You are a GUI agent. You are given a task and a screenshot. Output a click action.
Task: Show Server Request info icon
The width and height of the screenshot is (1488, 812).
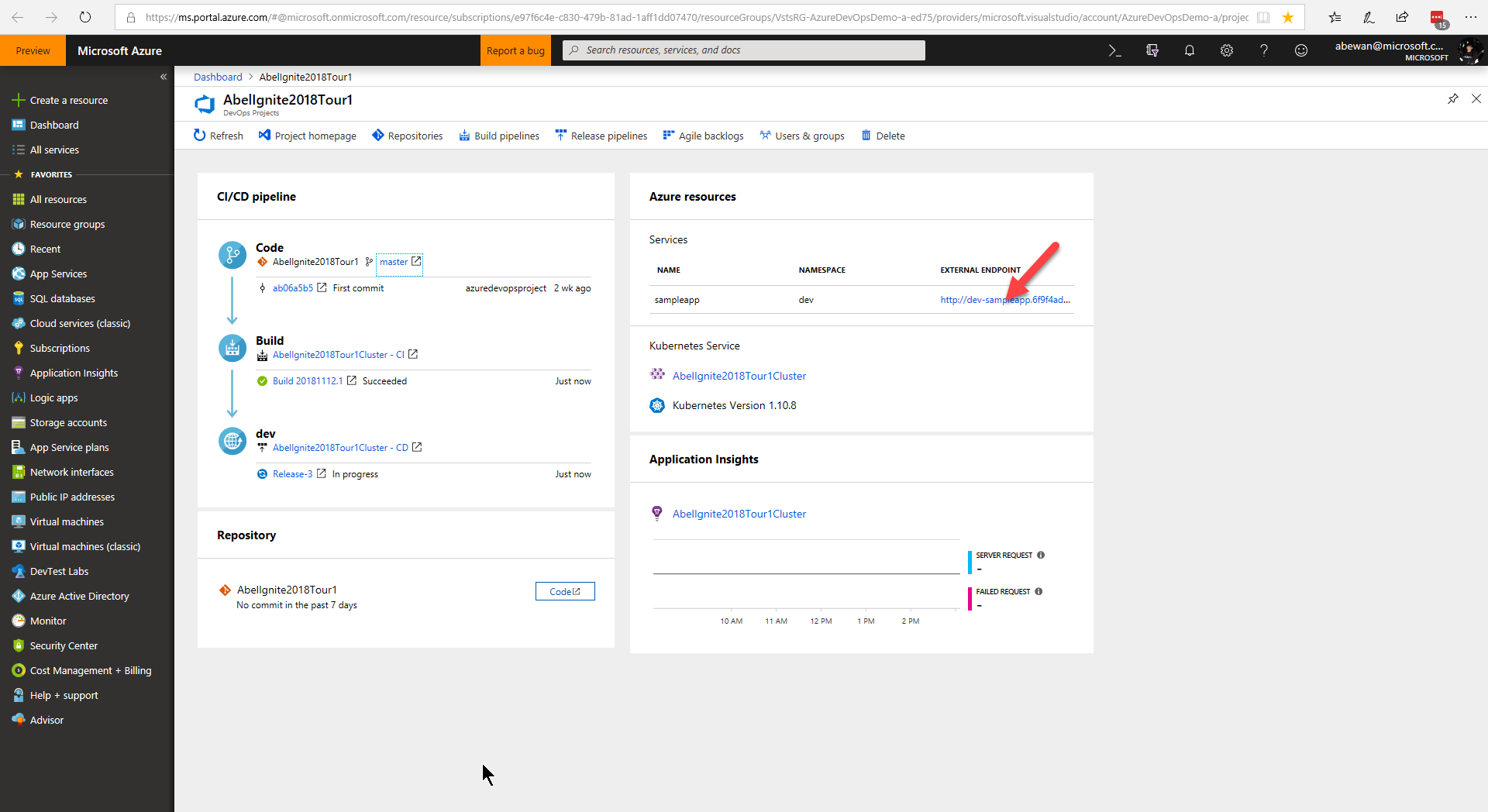pyautogui.click(x=1041, y=555)
